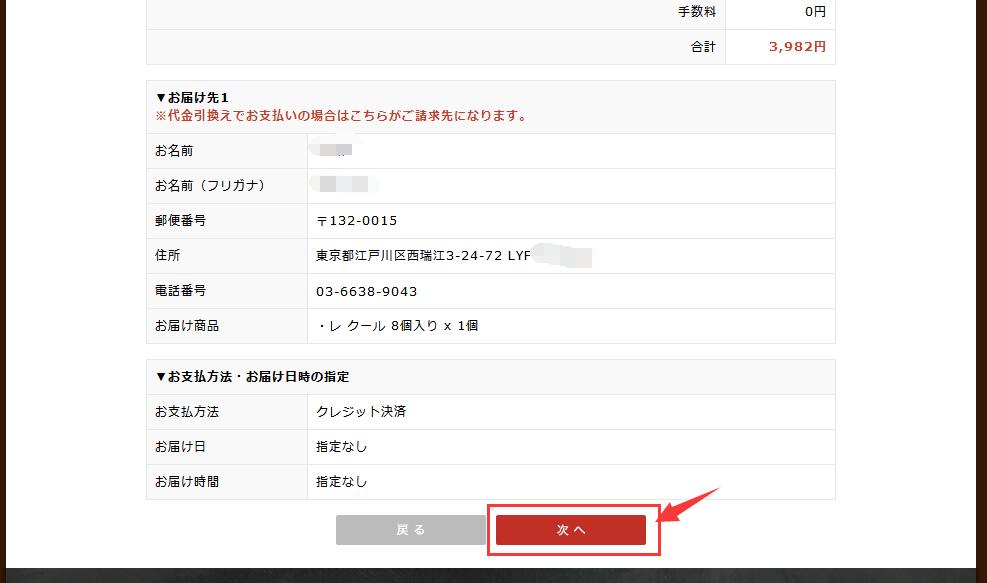Click the red 次へ button

[x=571, y=530]
